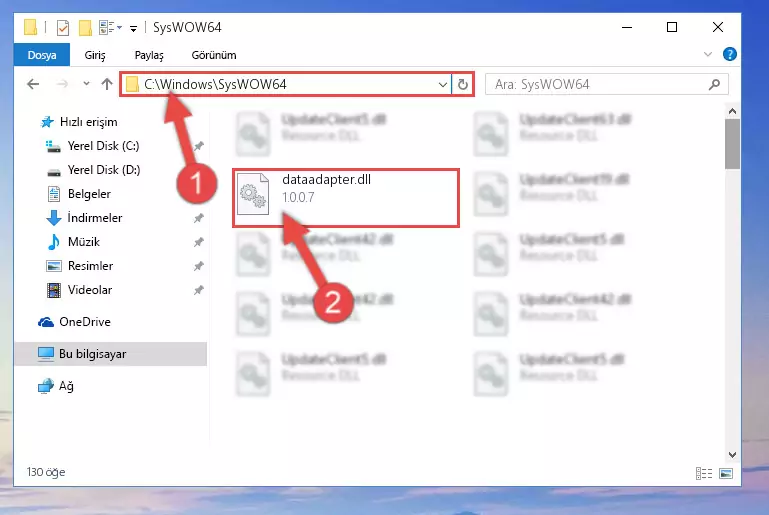Open the Dosya file menu

coord(42,55)
